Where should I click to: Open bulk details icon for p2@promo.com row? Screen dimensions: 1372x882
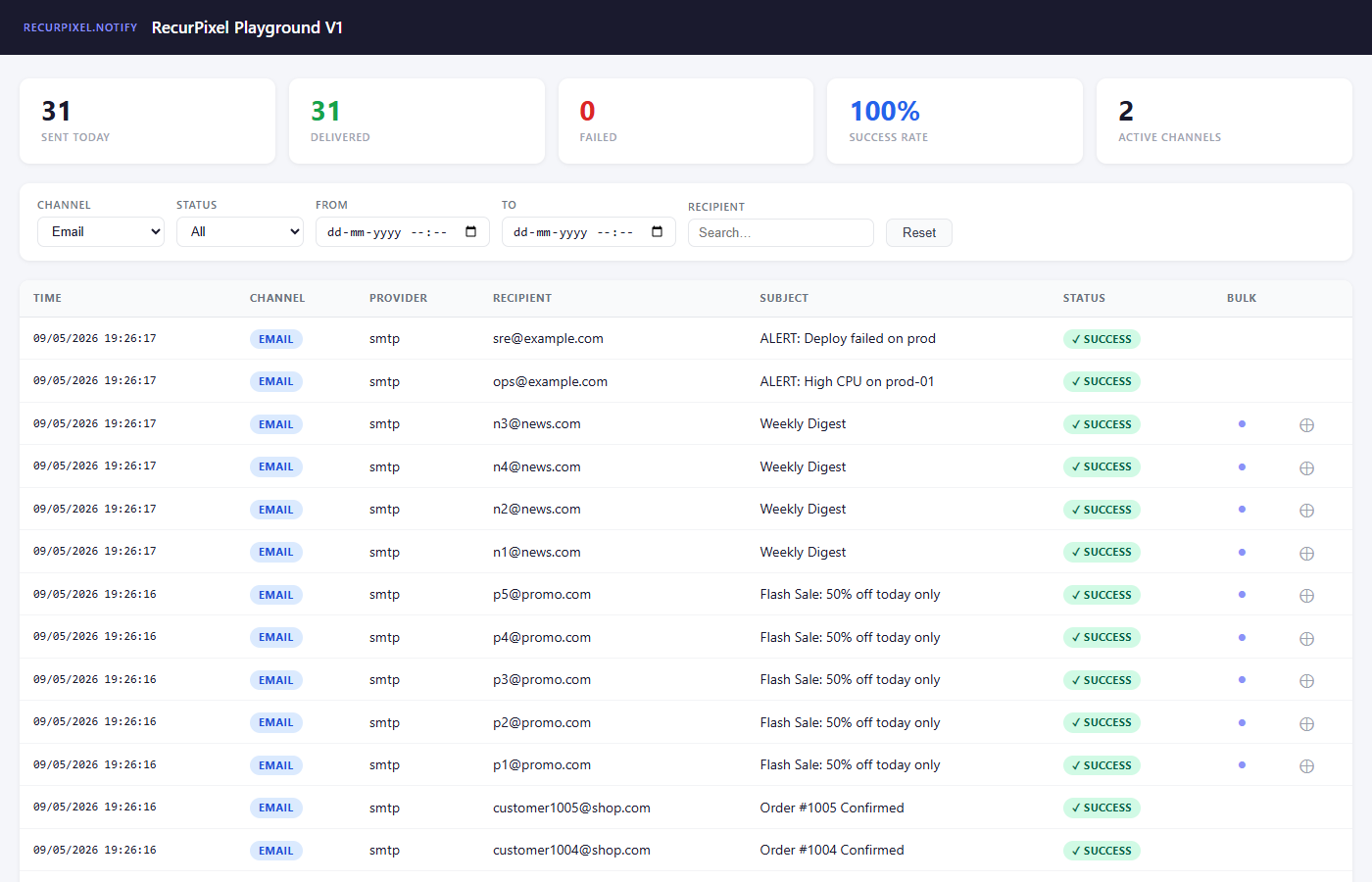[x=1306, y=724]
